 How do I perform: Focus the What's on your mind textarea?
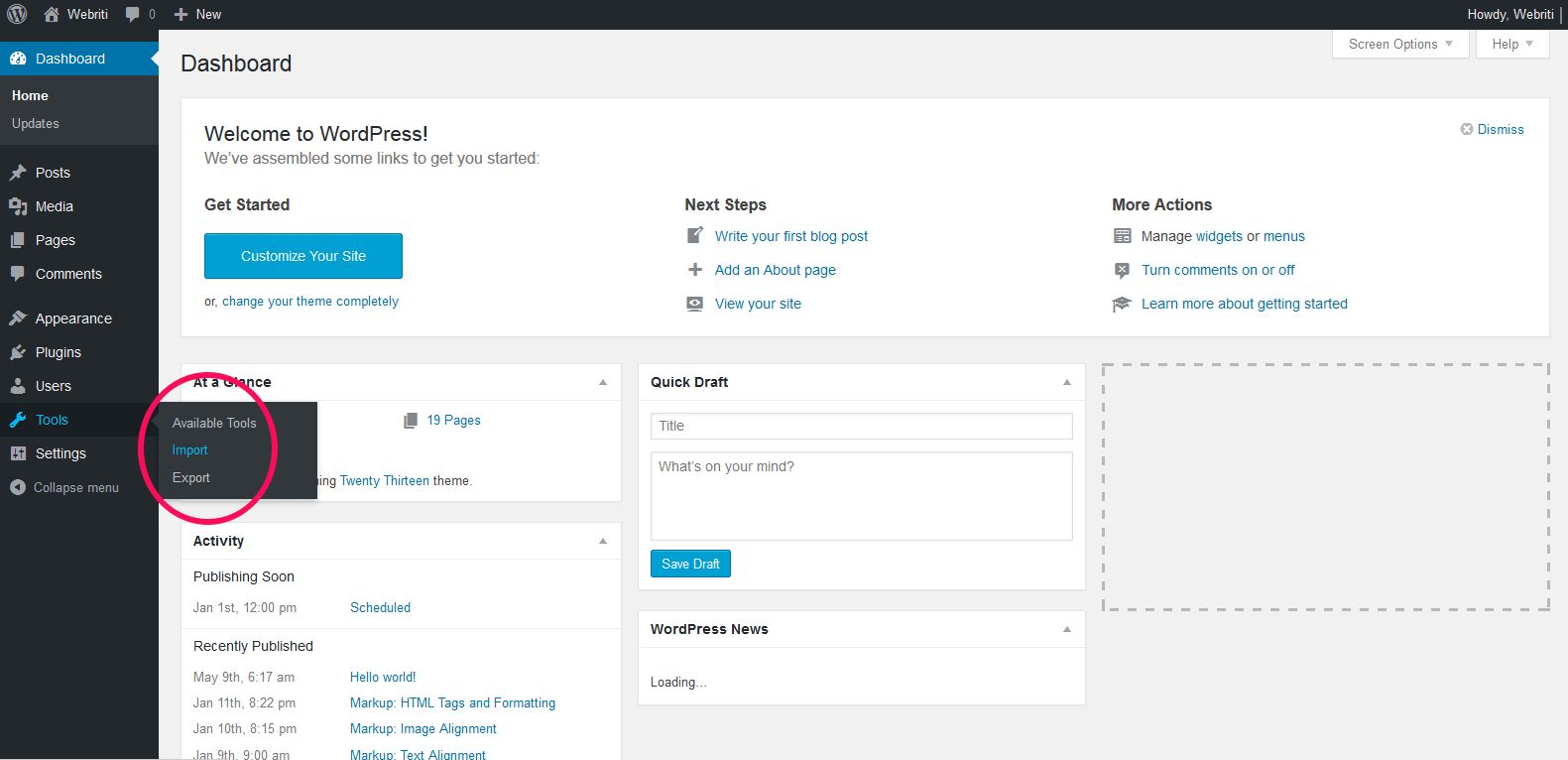tap(862, 496)
